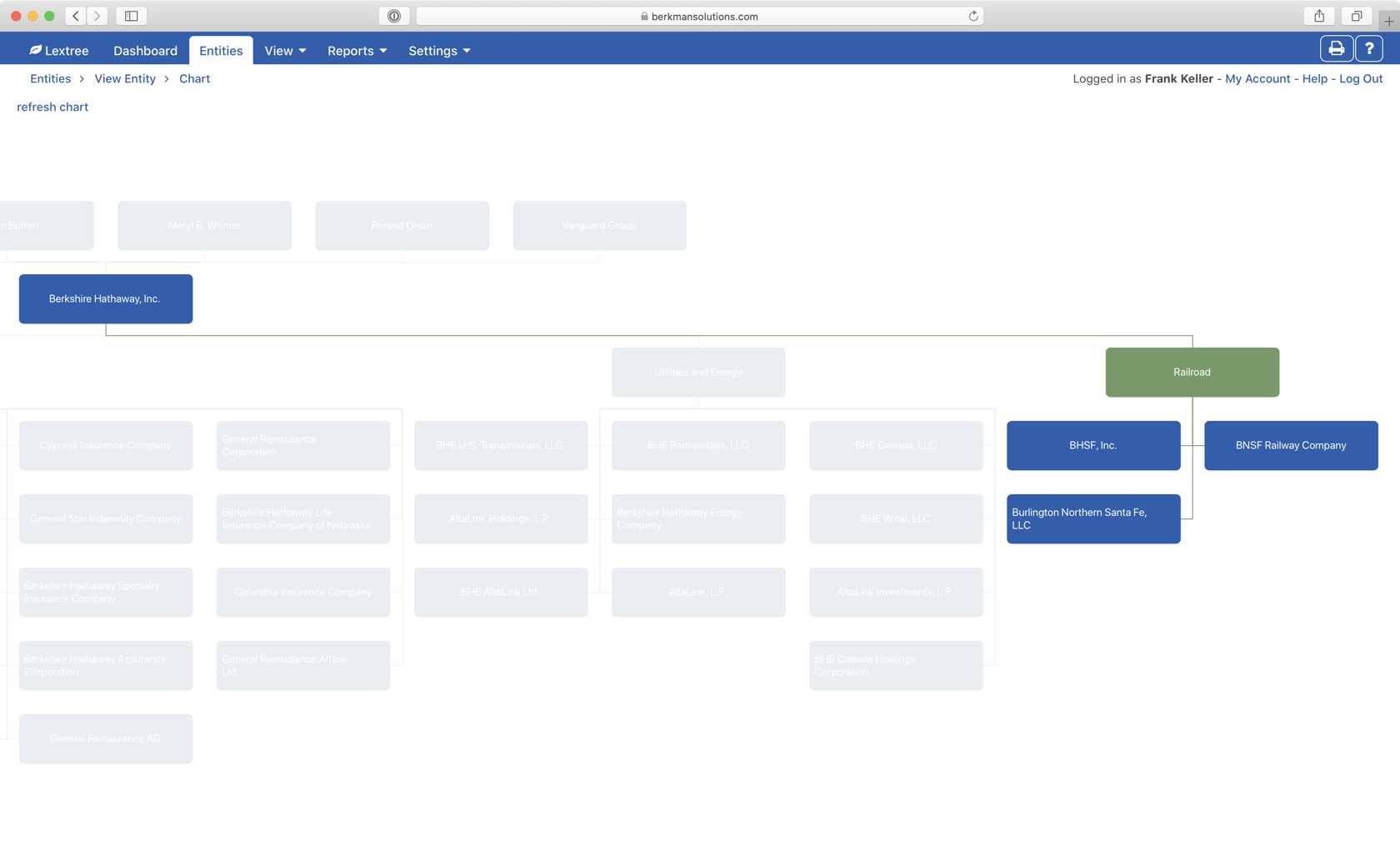Select the green Railroad node

1192,372
